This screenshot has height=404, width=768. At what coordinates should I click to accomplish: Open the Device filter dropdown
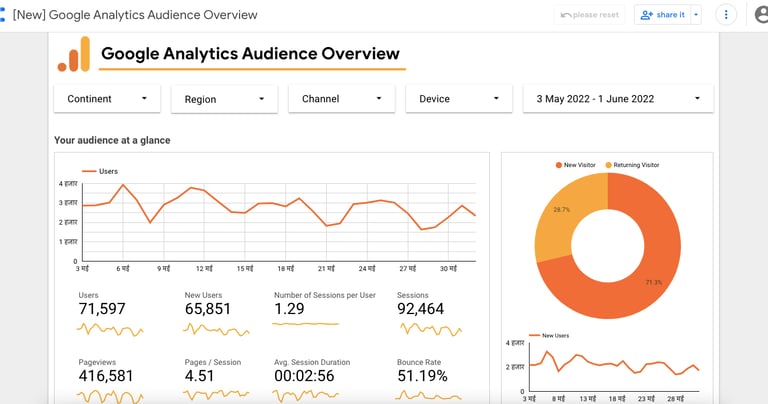coord(459,99)
